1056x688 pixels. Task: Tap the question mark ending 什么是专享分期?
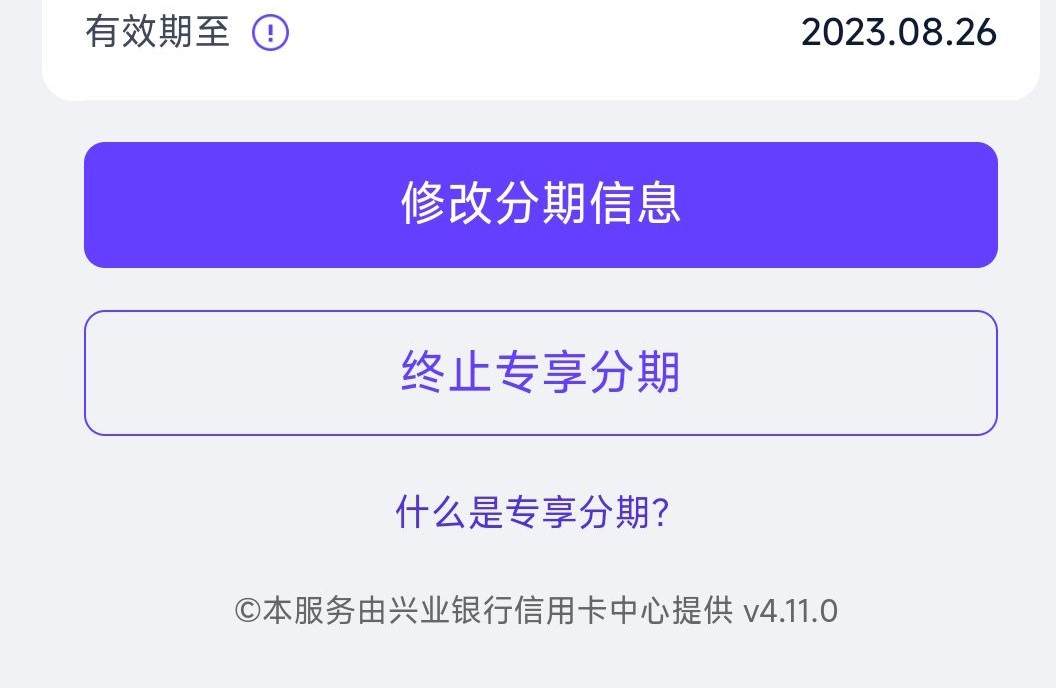[x=661, y=512]
